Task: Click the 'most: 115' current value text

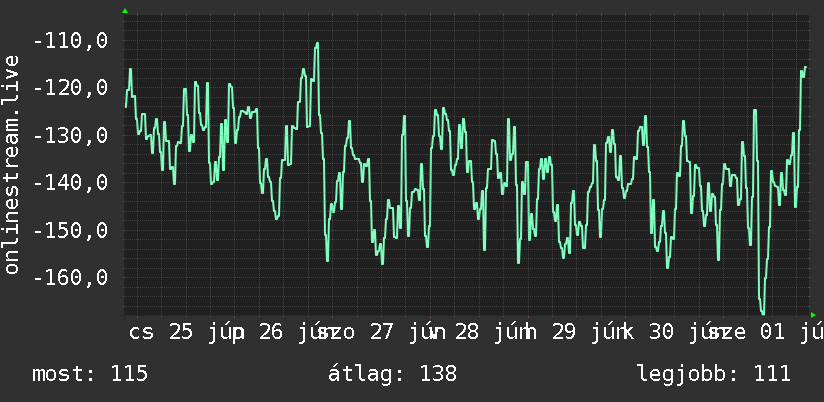Action: click(90, 374)
